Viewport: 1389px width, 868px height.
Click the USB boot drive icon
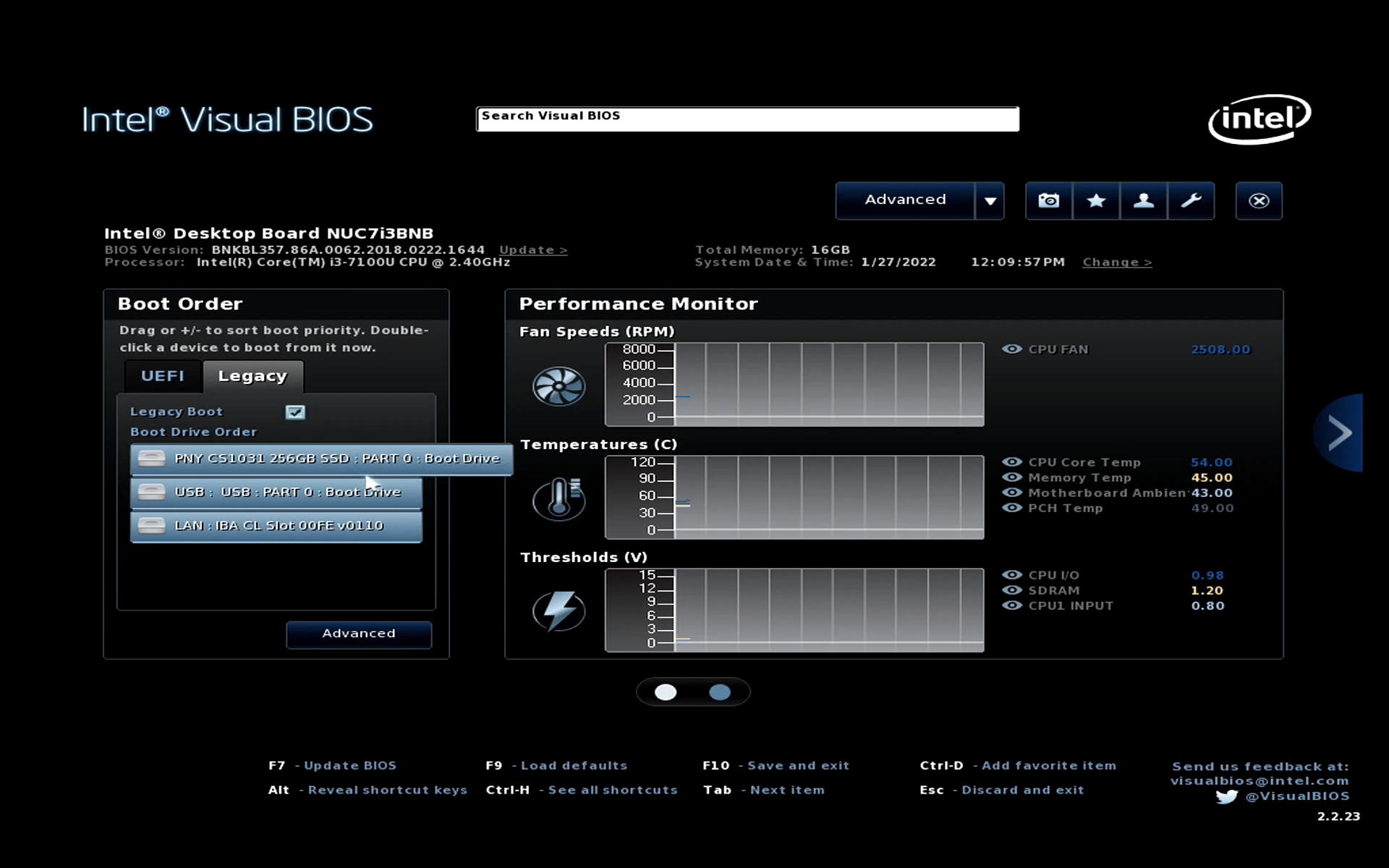coord(151,492)
